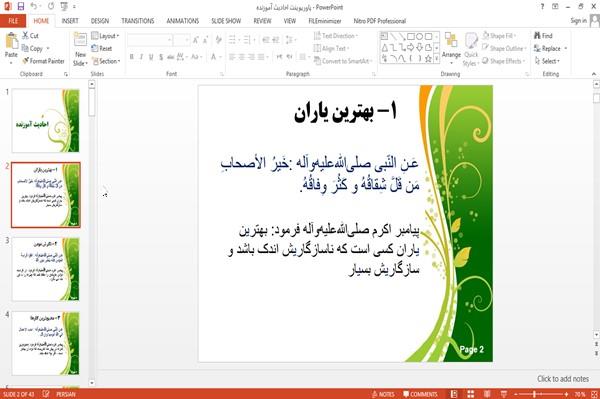Screen dimensions: 600x399
Task: Select the triangle shape in gallery
Action: click(x=384, y=47)
